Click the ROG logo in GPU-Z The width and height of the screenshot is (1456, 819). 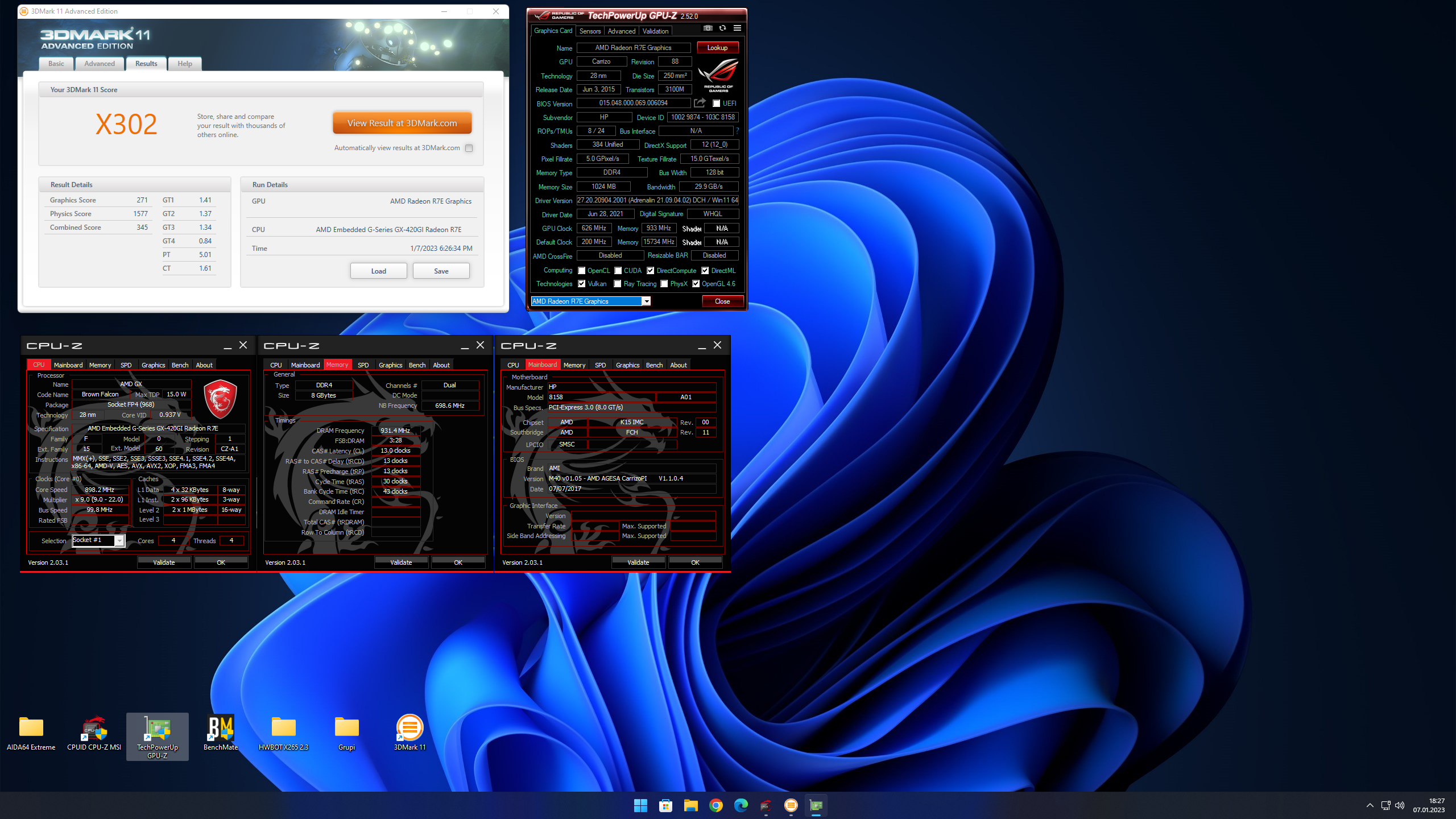point(718,75)
